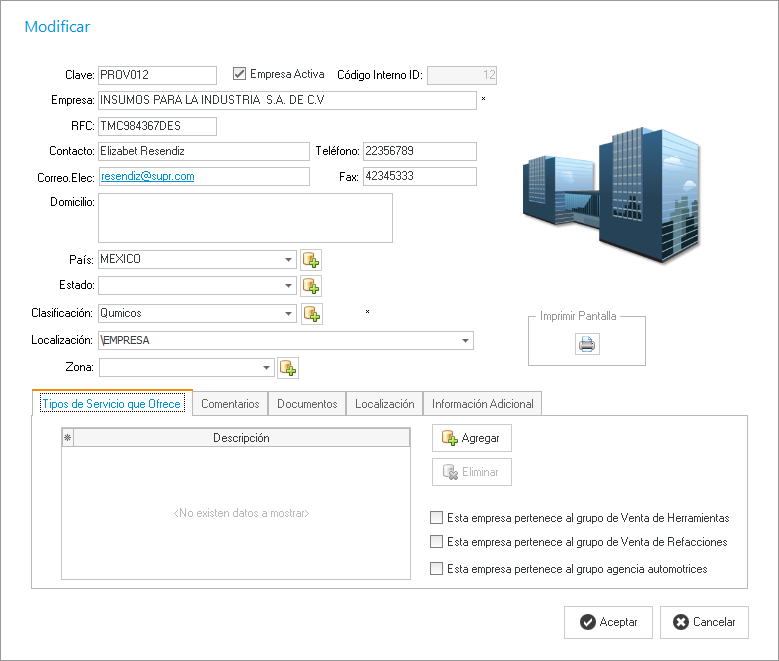Click the Cancelar button
The width and height of the screenshot is (779, 661).
(704, 622)
